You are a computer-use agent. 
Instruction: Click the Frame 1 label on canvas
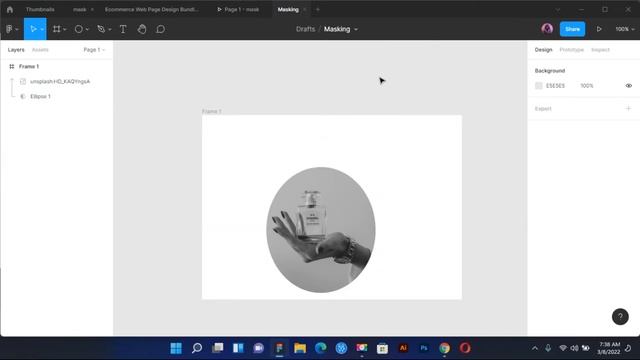[x=211, y=111]
